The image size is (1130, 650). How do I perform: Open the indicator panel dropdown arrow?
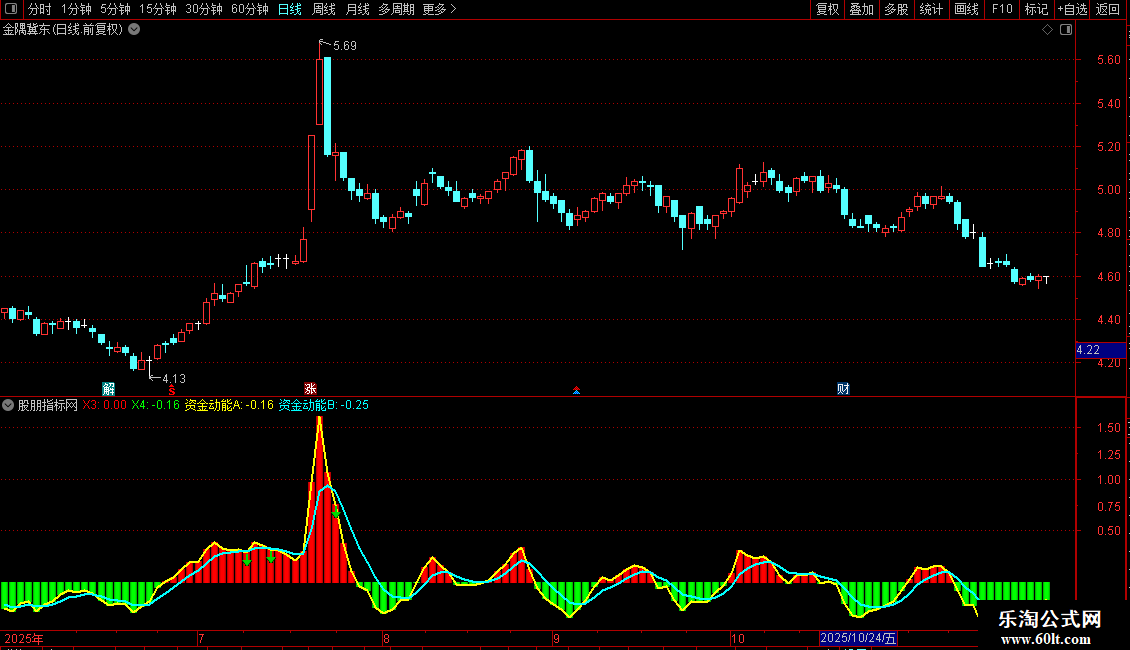(8, 405)
